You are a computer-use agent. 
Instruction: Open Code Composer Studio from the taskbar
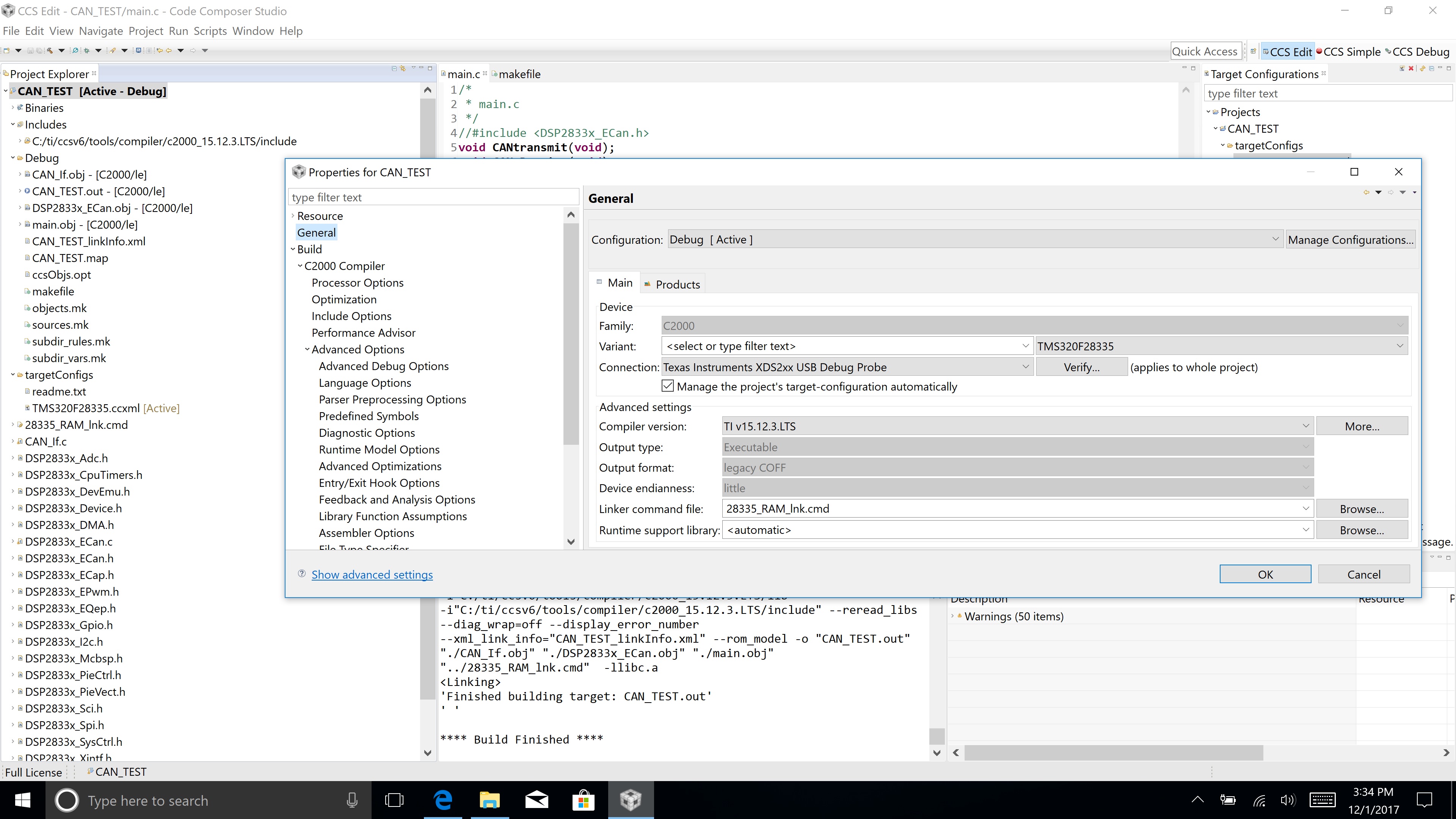[630, 800]
